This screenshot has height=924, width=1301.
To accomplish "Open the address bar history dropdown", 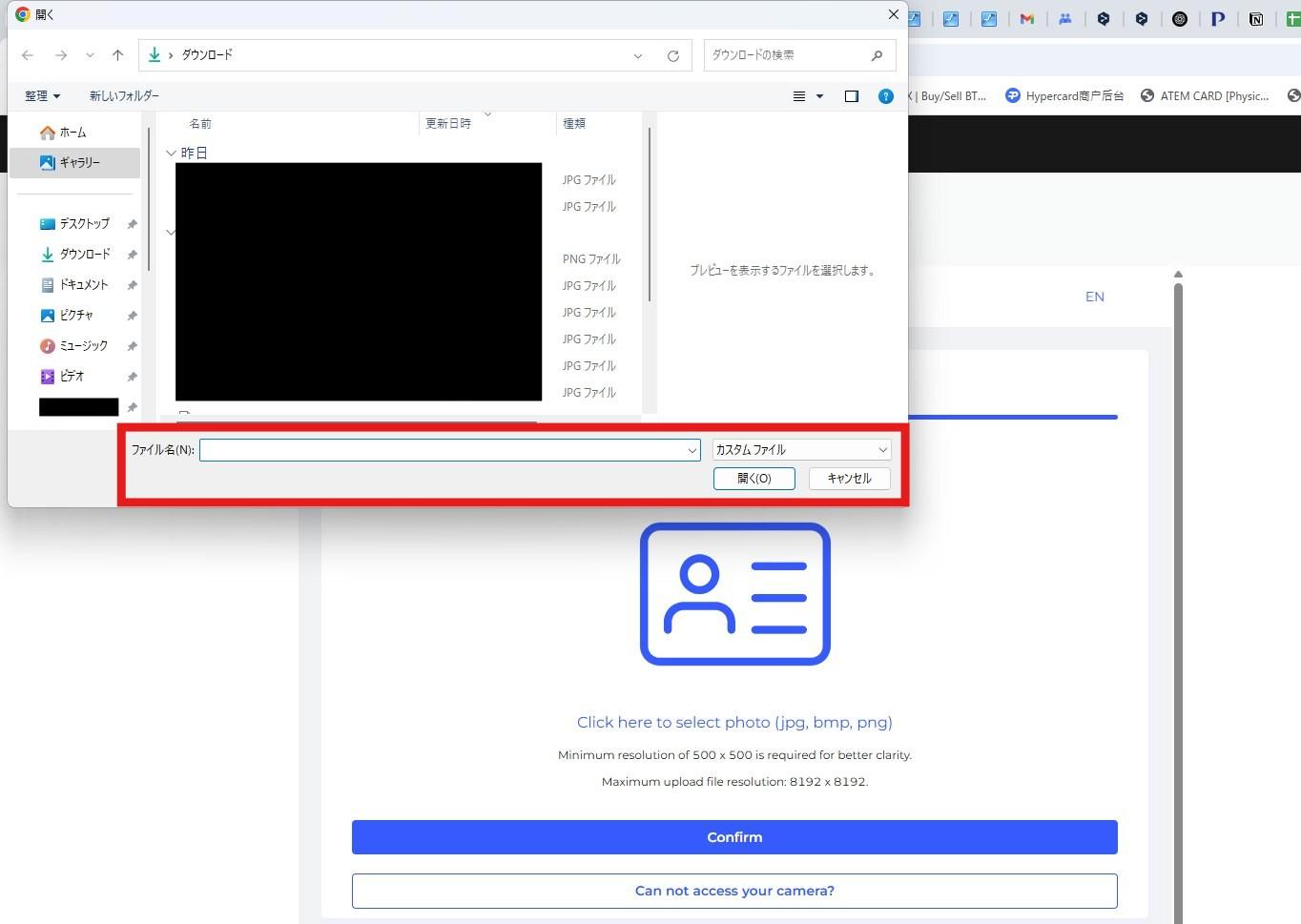I will click(x=637, y=56).
